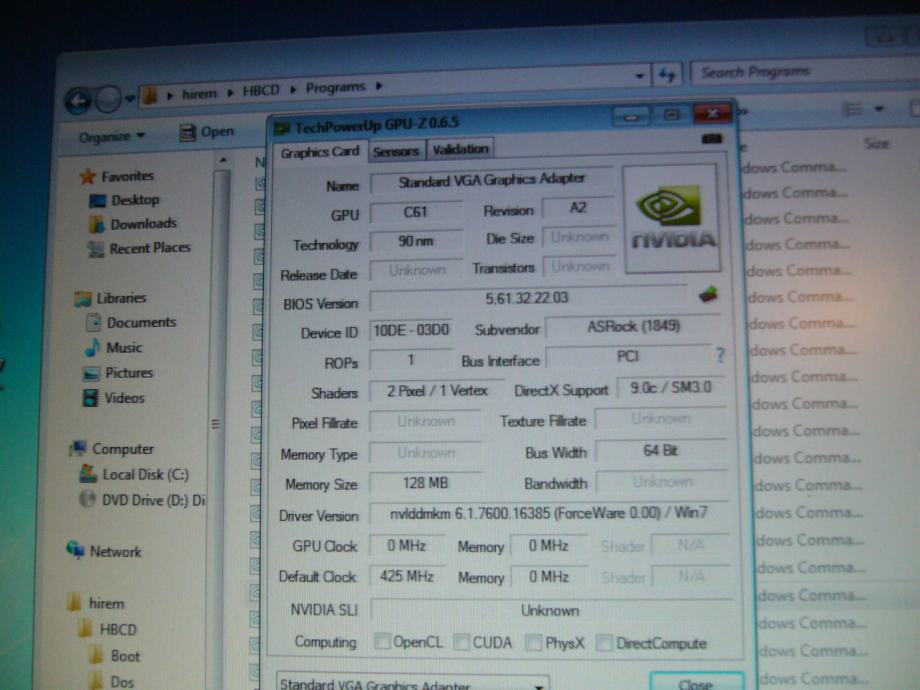
Task: Click the address bar refresh icon
Action: pos(667,75)
